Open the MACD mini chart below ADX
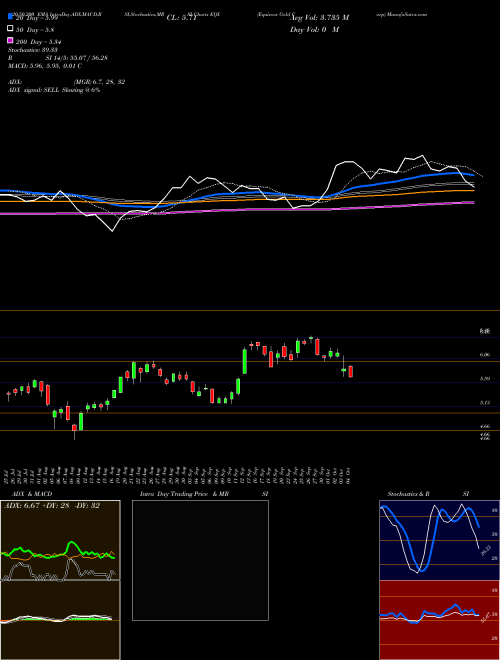Viewport: 500px width, 660px height. coord(60,620)
